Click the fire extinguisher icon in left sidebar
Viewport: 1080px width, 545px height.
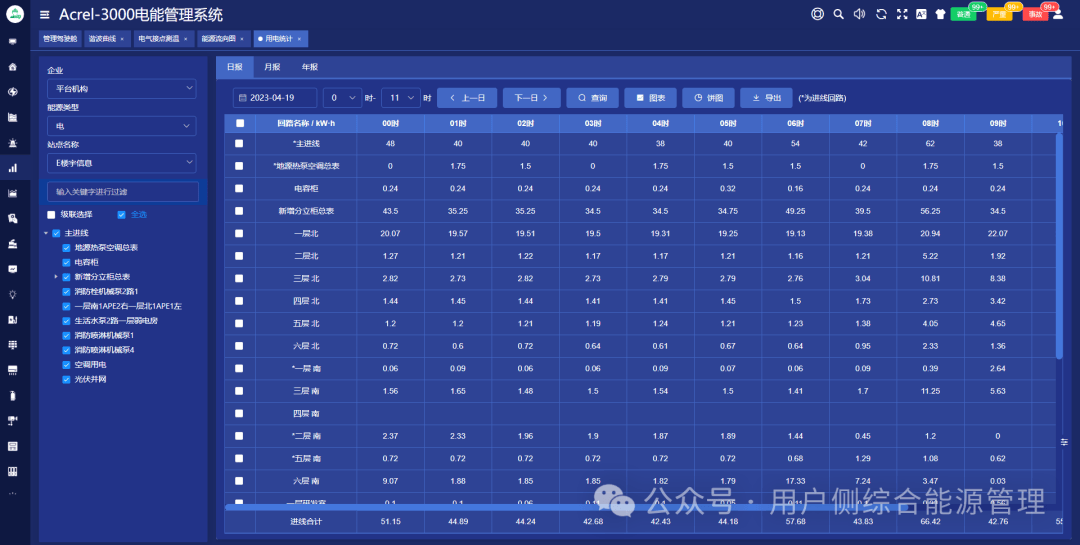12,395
